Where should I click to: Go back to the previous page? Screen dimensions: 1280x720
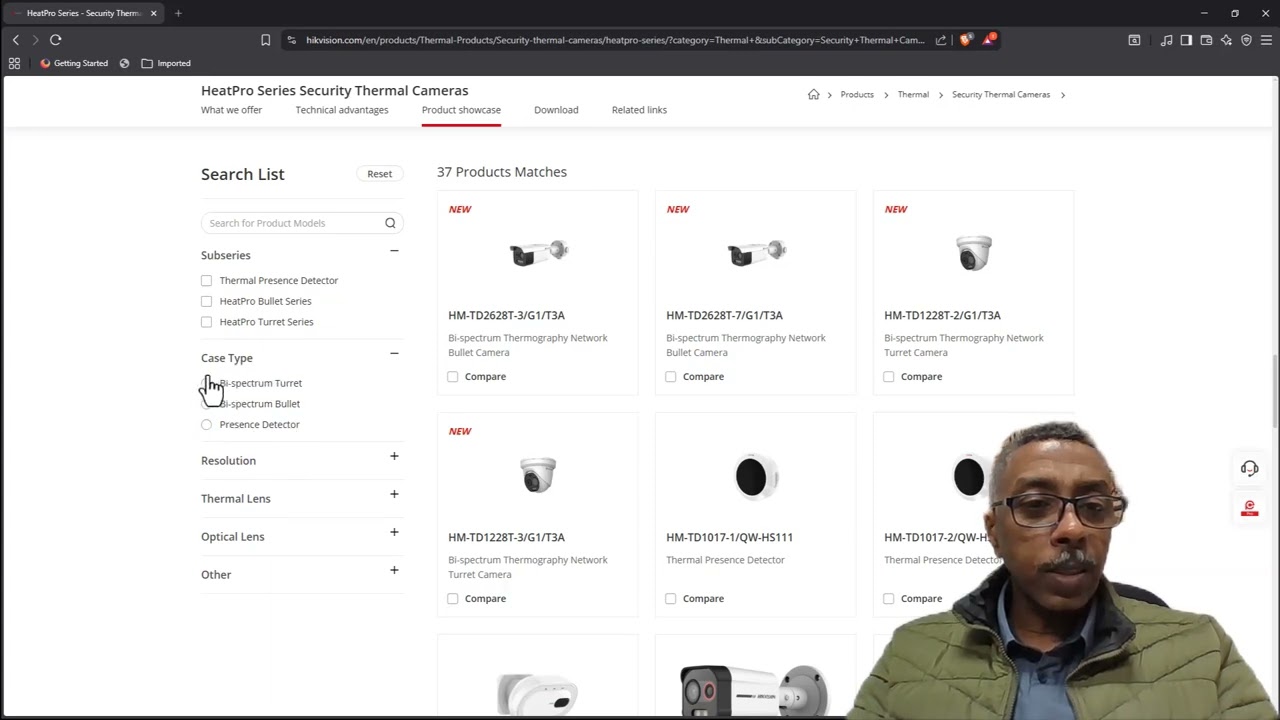point(16,40)
